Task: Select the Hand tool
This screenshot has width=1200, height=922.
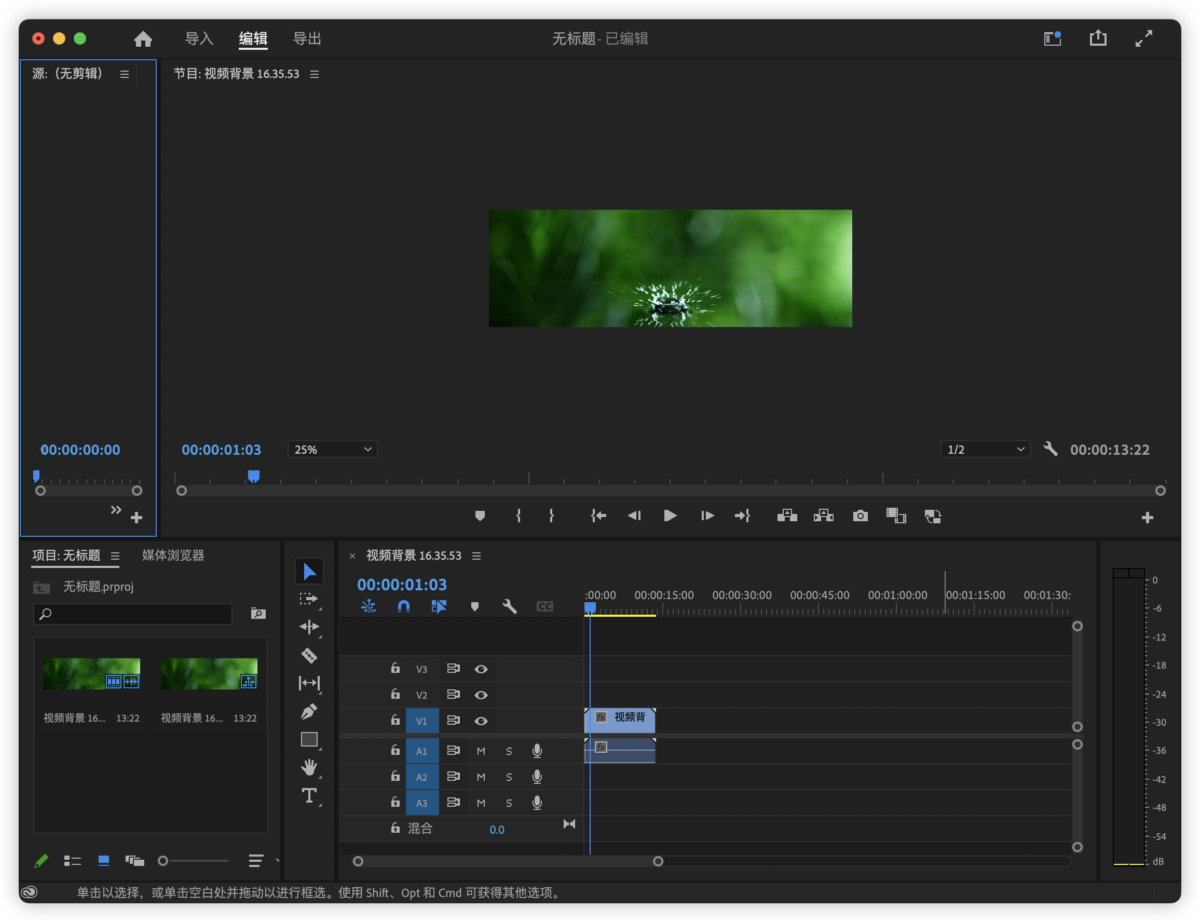Action: [x=309, y=767]
